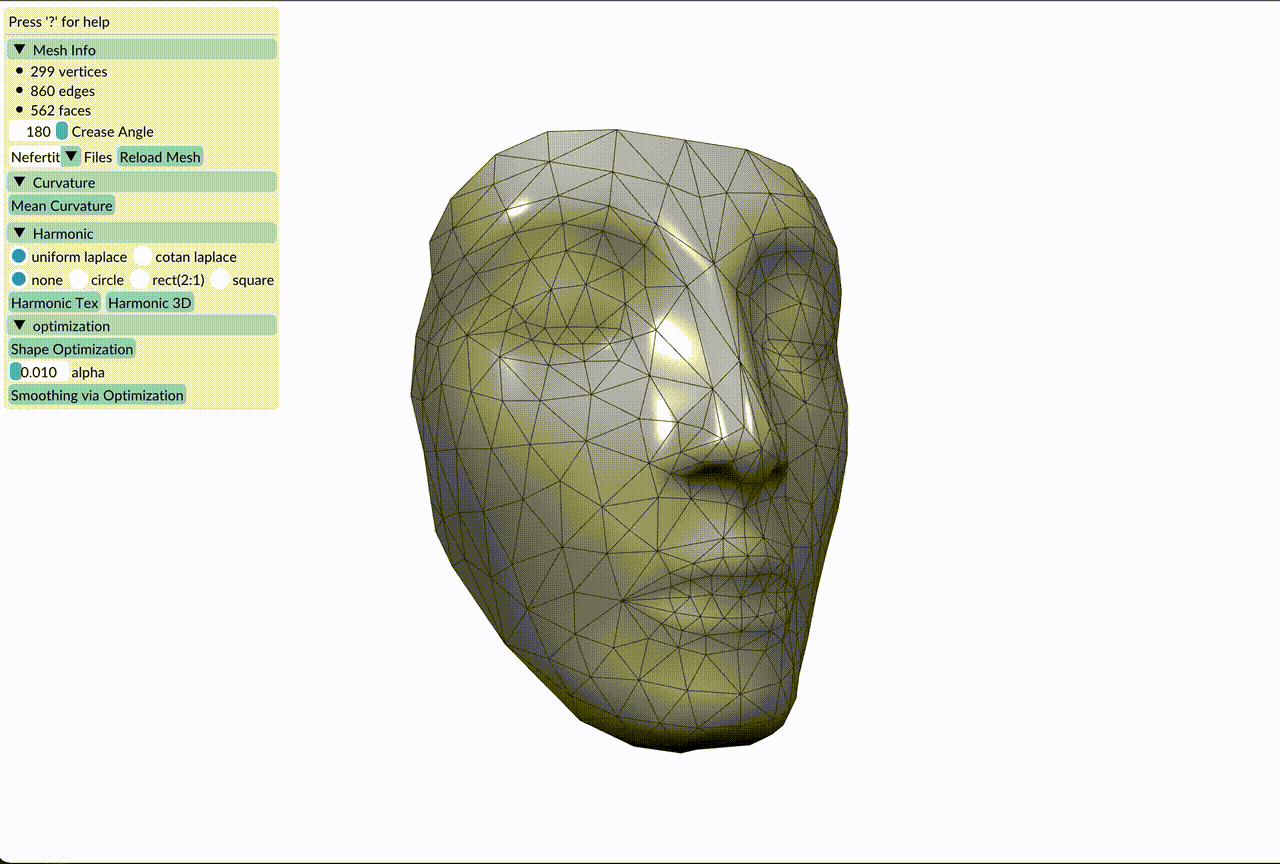1280x864 pixels.
Task: Click the "Press '?' for help" text
Action: click(60, 22)
